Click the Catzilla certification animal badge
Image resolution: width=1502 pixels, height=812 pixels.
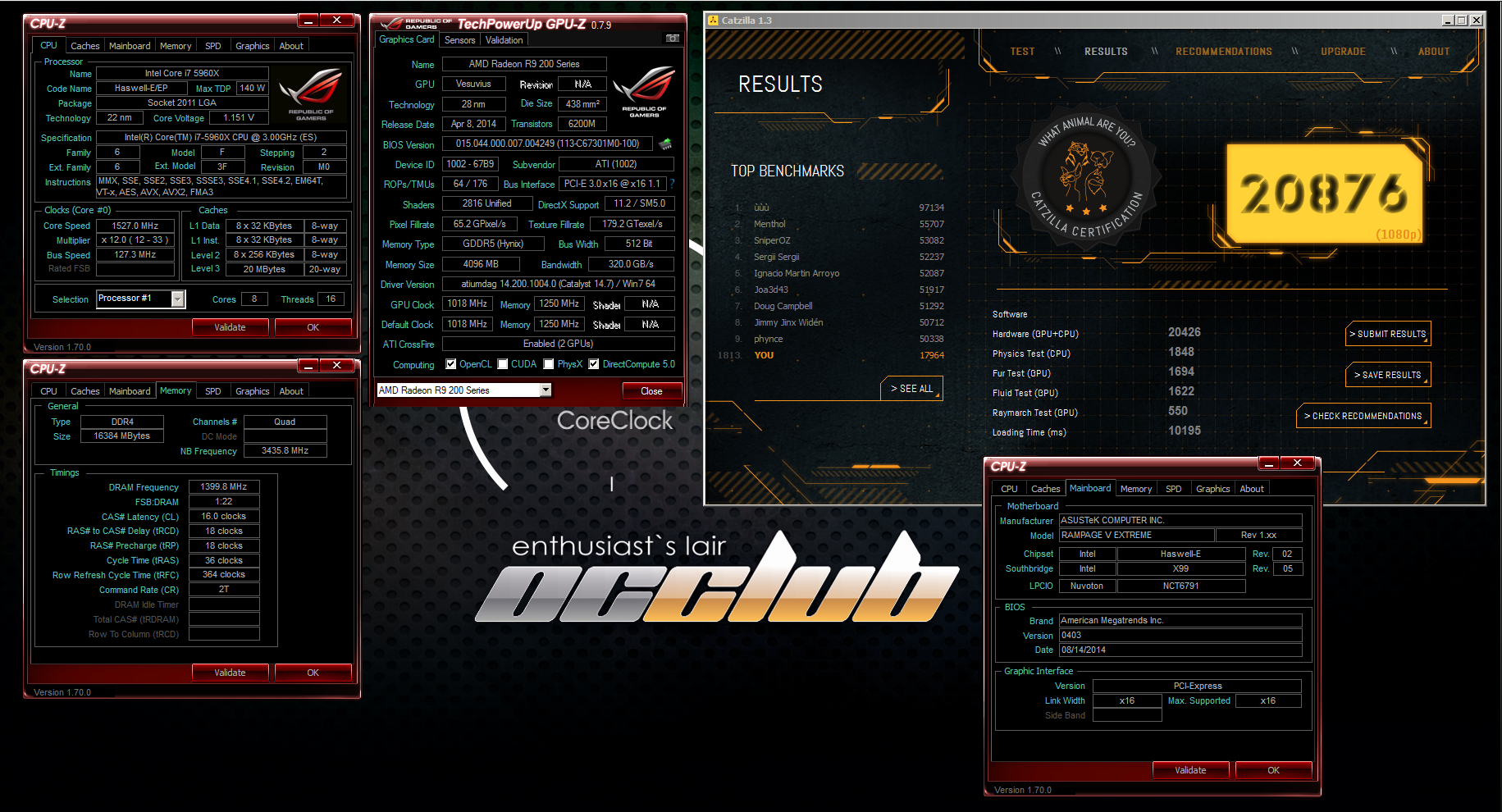pyautogui.click(x=1086, y=176)
